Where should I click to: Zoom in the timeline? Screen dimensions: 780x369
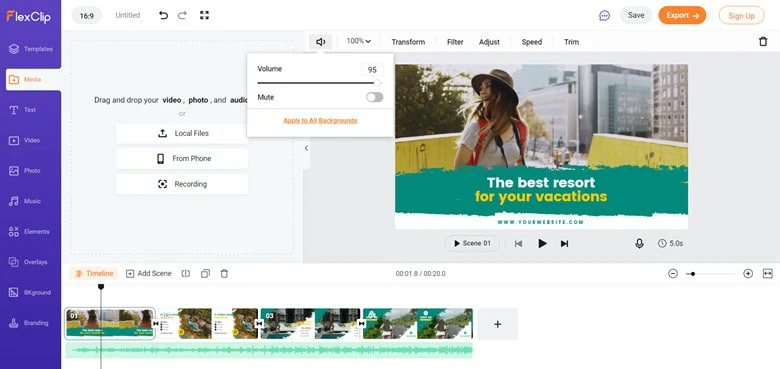(x=748, y=274)
